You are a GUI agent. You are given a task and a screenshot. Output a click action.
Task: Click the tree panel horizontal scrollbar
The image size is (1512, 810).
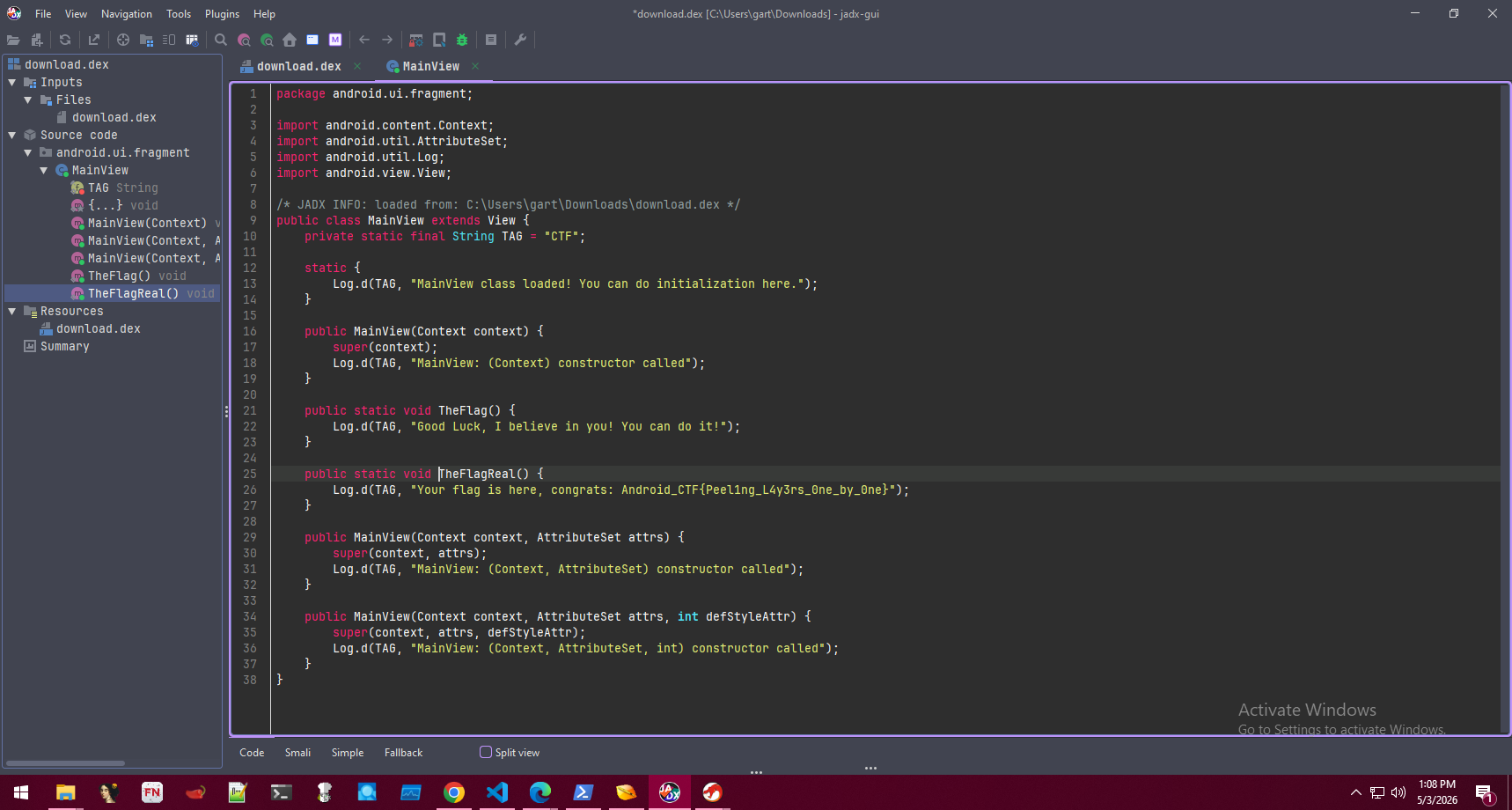tap(65, 763)
